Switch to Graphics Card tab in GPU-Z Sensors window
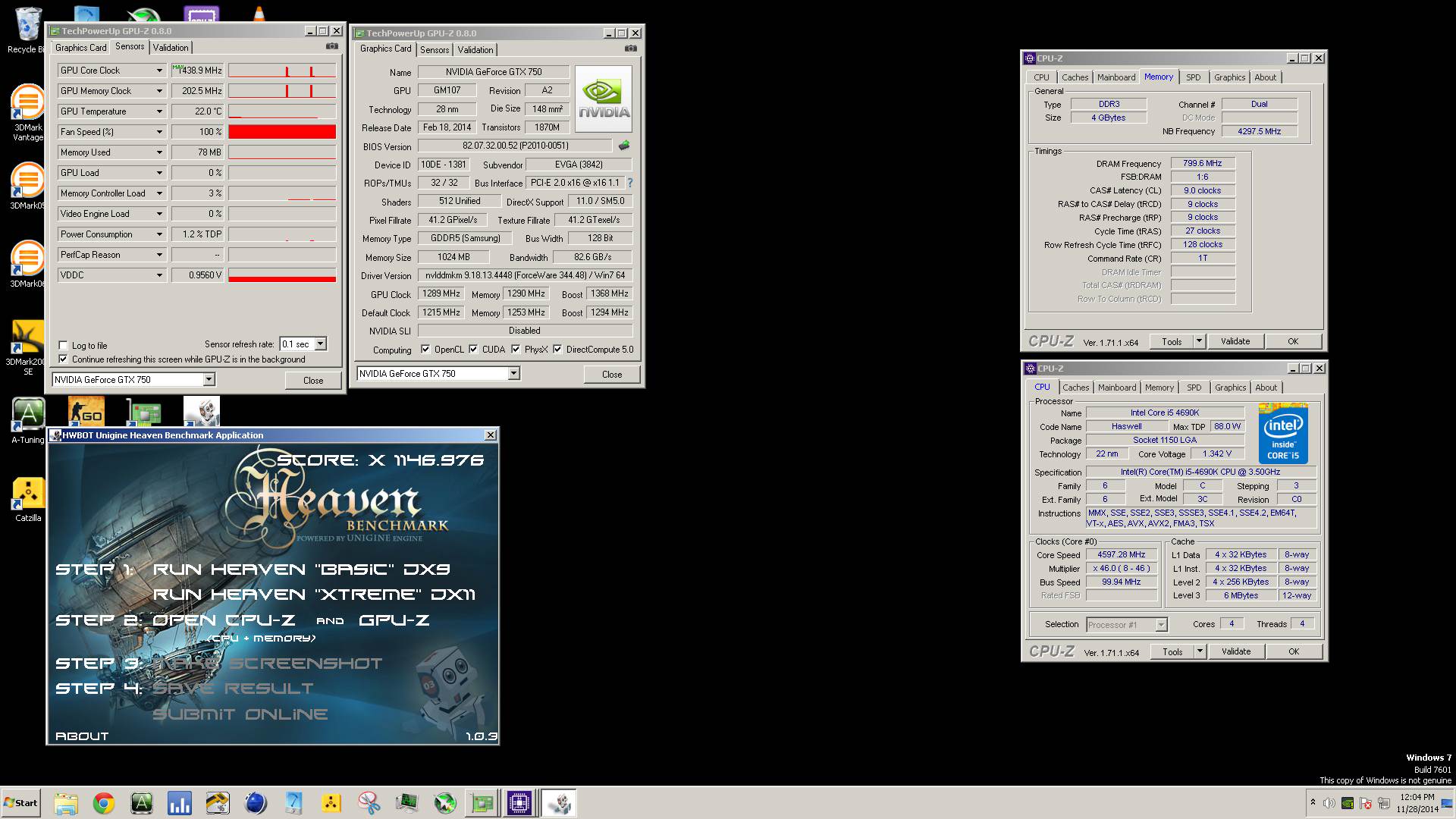Image resolution: width=1456 pixels, height=819 pixels. point(81,47)
